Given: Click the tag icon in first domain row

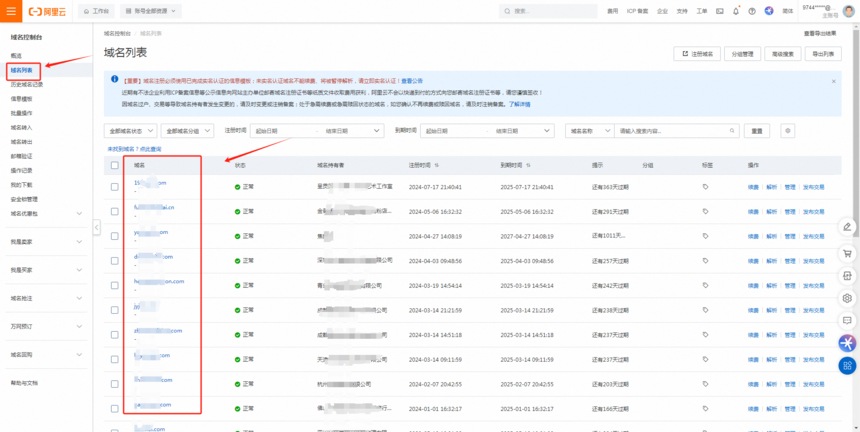Looking at the screenshot, I should 706,186.
